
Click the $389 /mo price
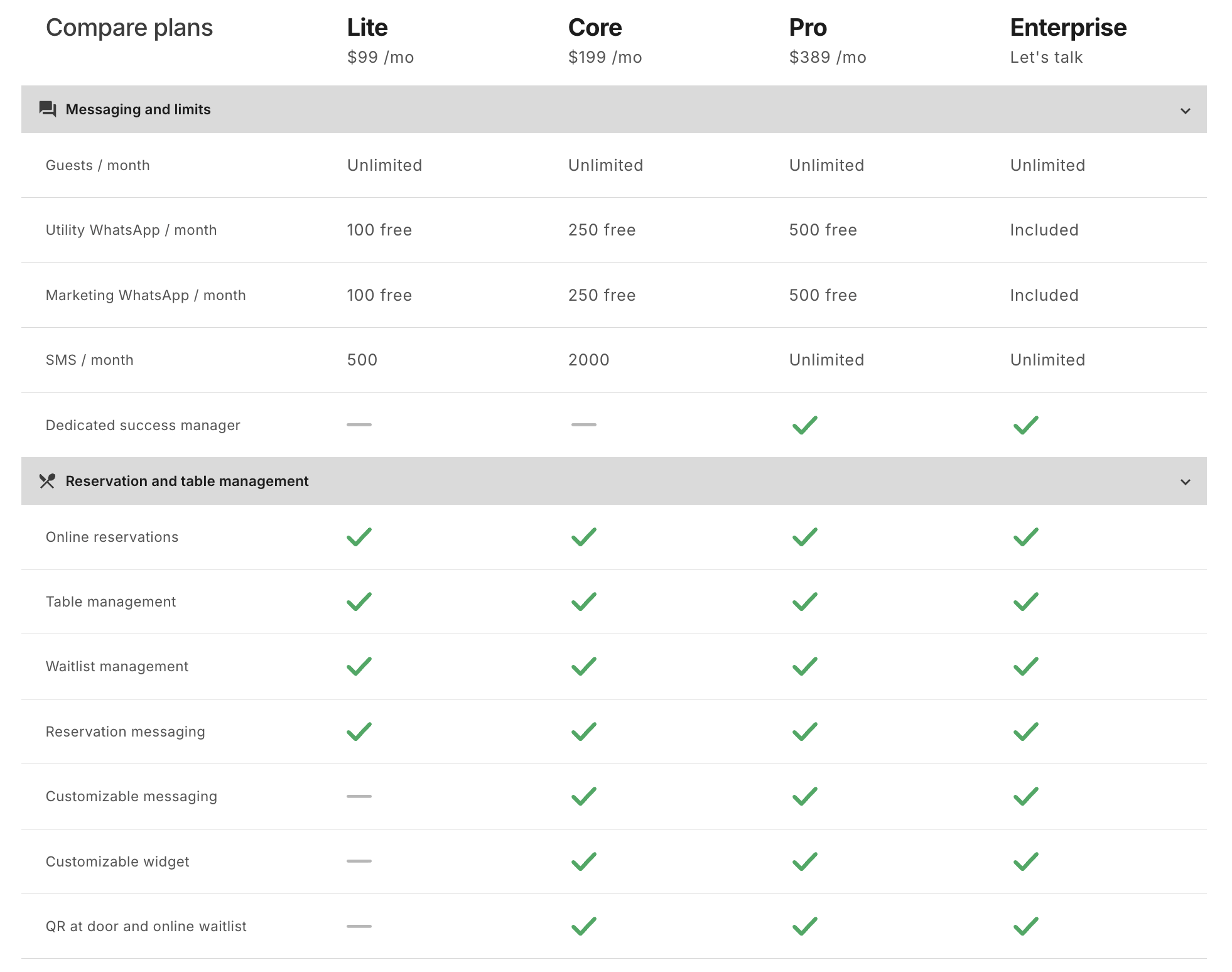[x=828, y=57]
